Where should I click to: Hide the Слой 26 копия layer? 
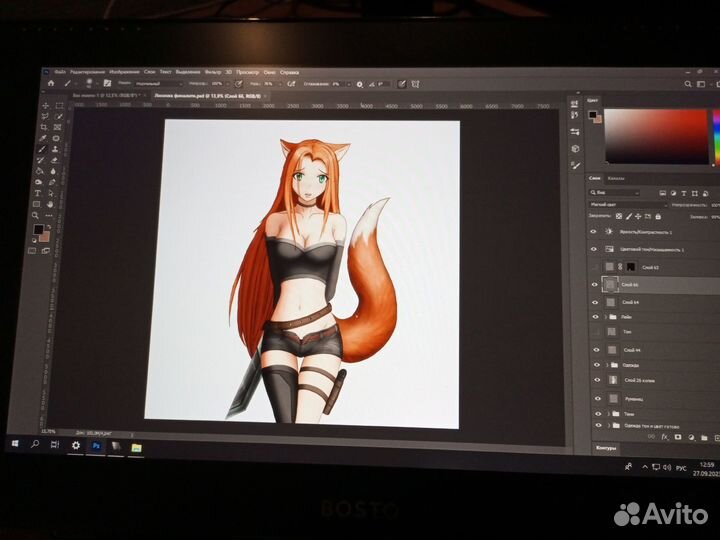tap(597, 380)
